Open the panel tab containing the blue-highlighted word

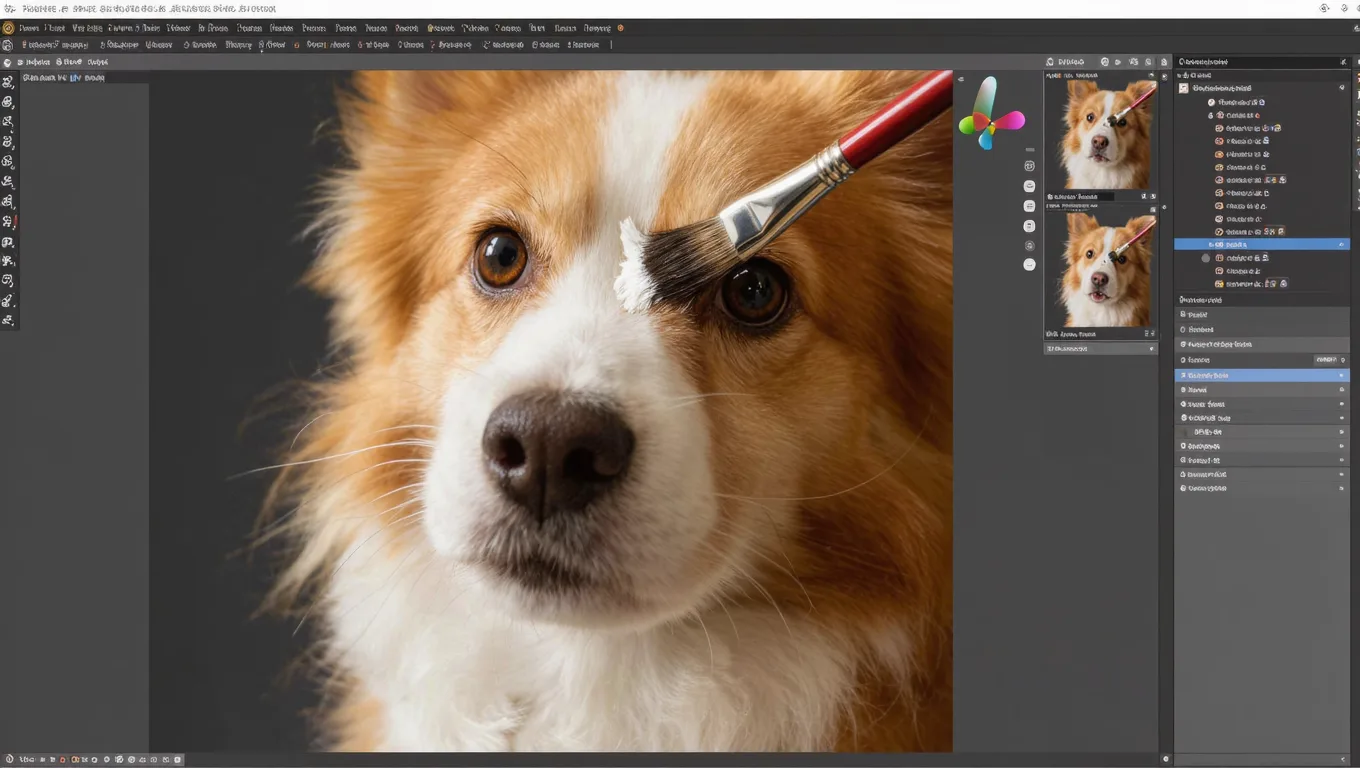point(64,77)
